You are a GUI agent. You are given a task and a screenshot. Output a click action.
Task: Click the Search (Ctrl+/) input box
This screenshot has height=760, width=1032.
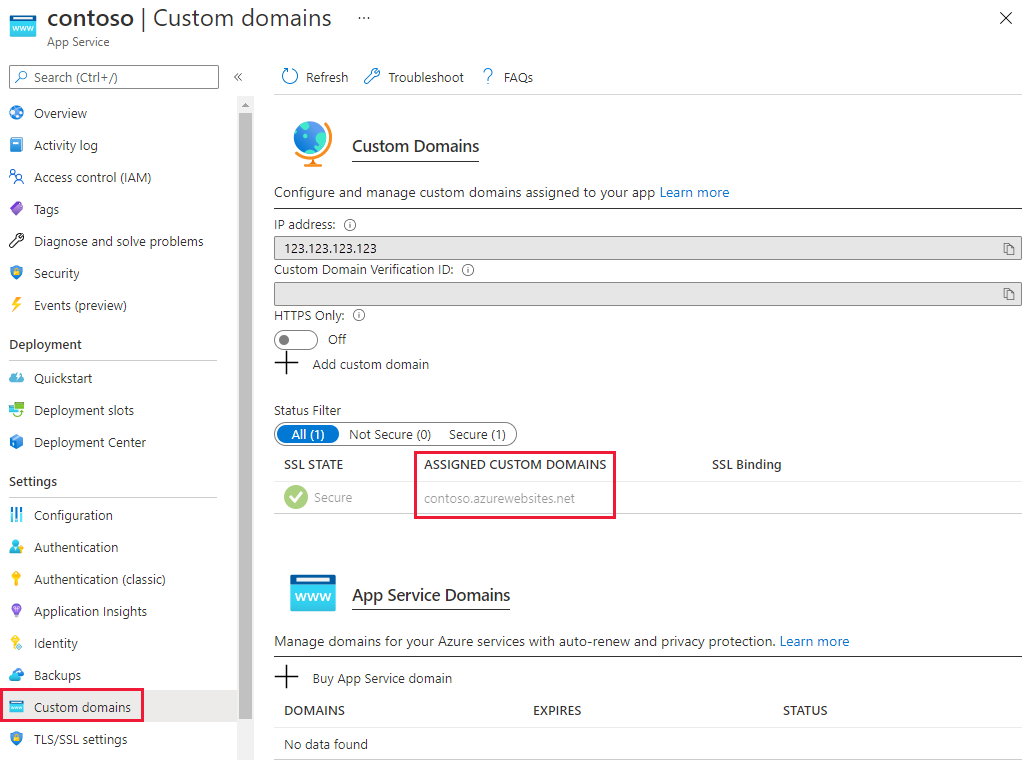[x=114, y=77]
